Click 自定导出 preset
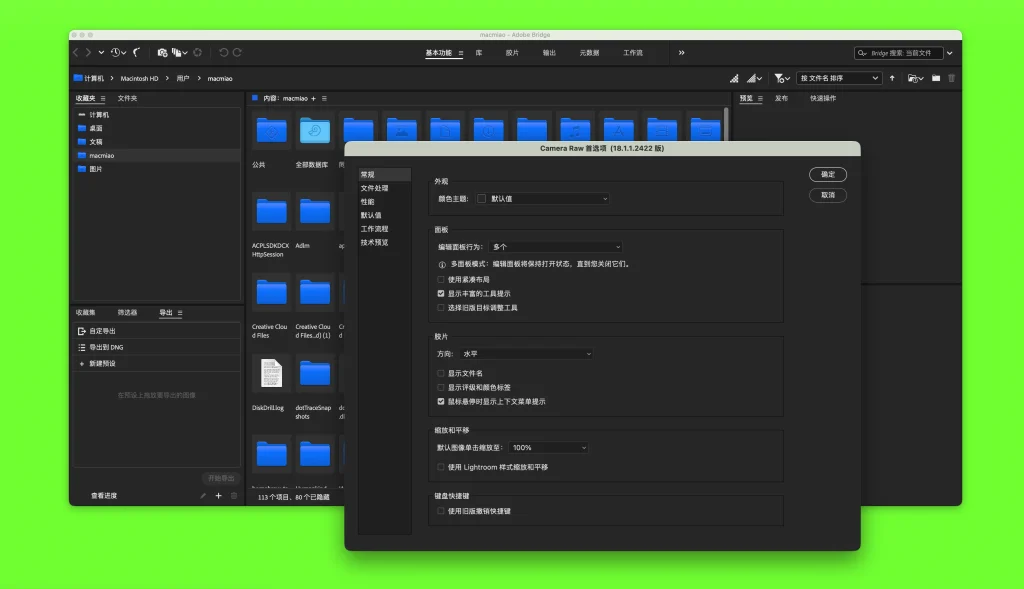Image resolution: width=1024 pixels, height=589 pixels. click(157, 331)
